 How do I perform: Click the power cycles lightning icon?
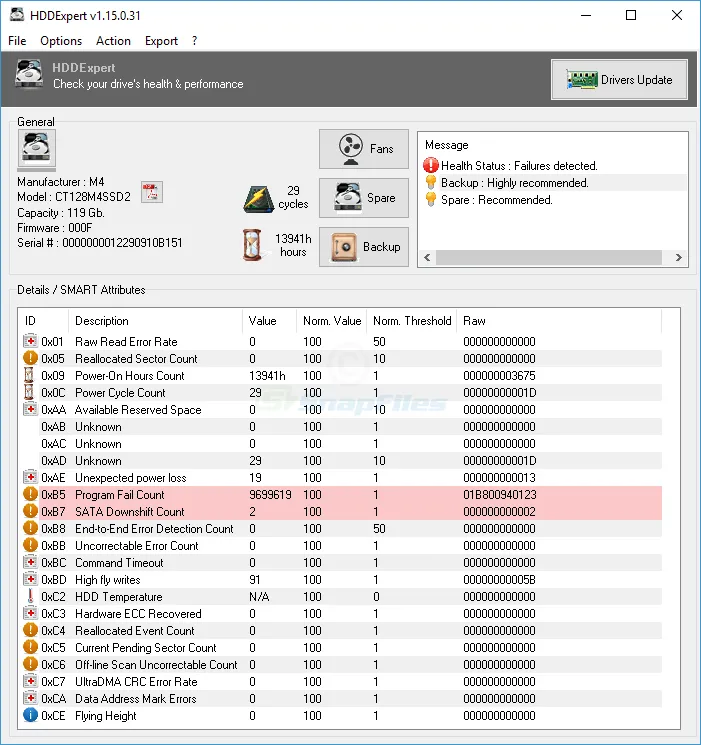258,199
